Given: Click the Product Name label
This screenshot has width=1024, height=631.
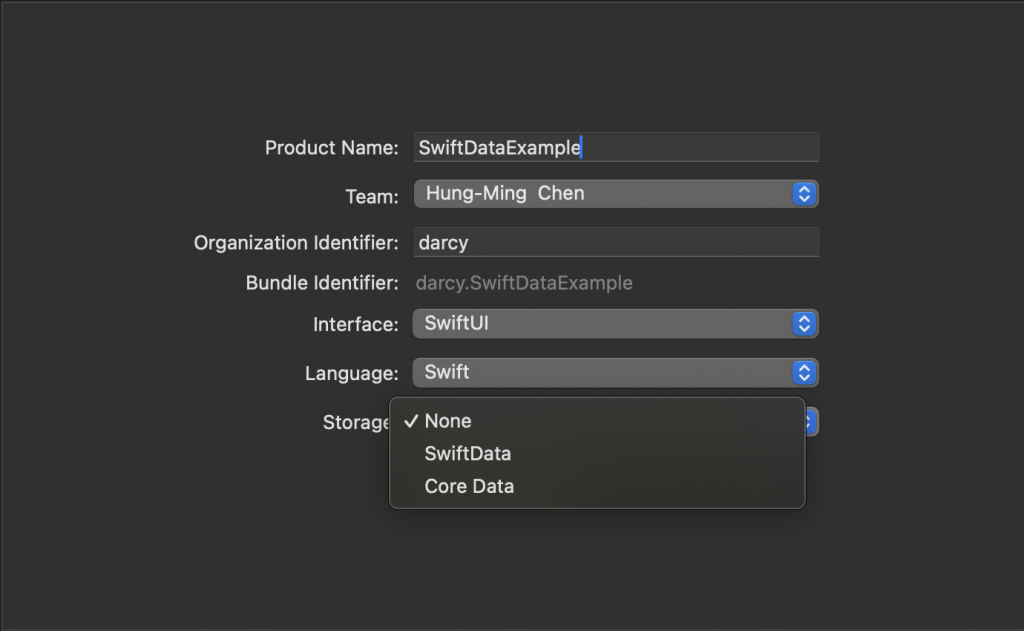Looking at the screenshot, I should pyautogui.click(x=331, y=148).
